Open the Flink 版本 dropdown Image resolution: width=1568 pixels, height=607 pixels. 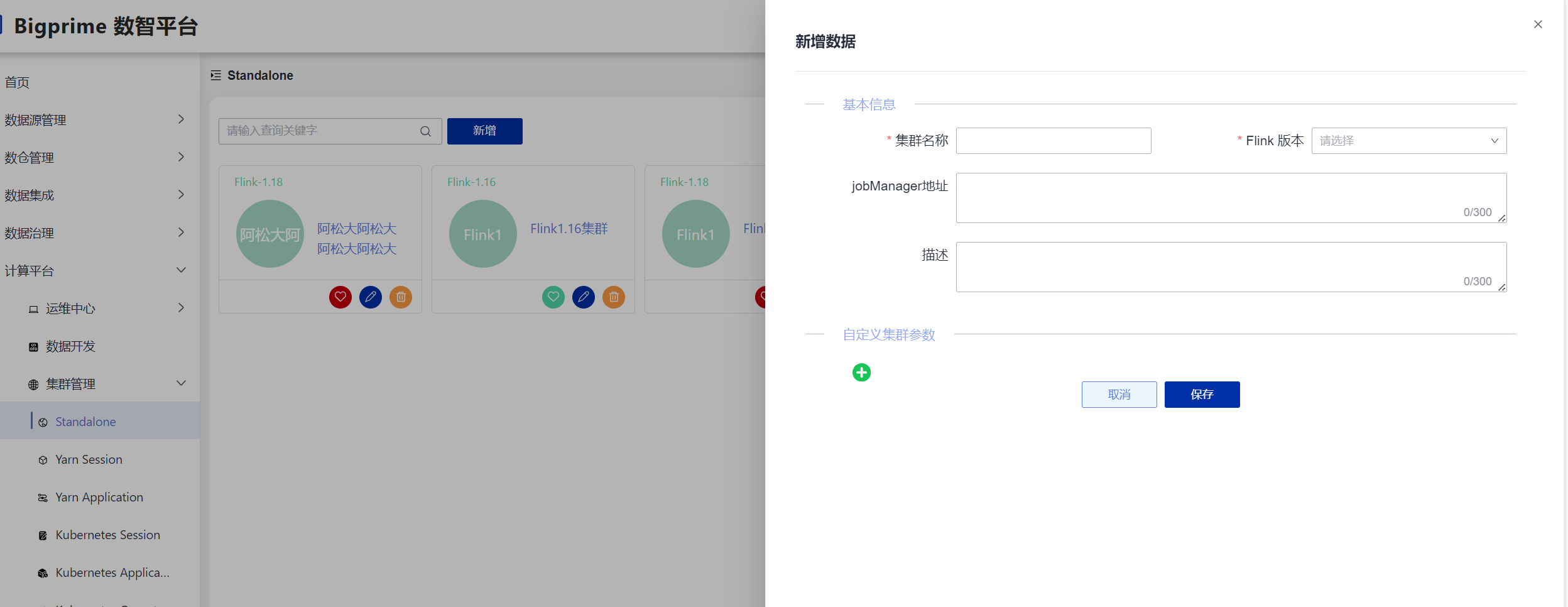(x=1409, y=141)
